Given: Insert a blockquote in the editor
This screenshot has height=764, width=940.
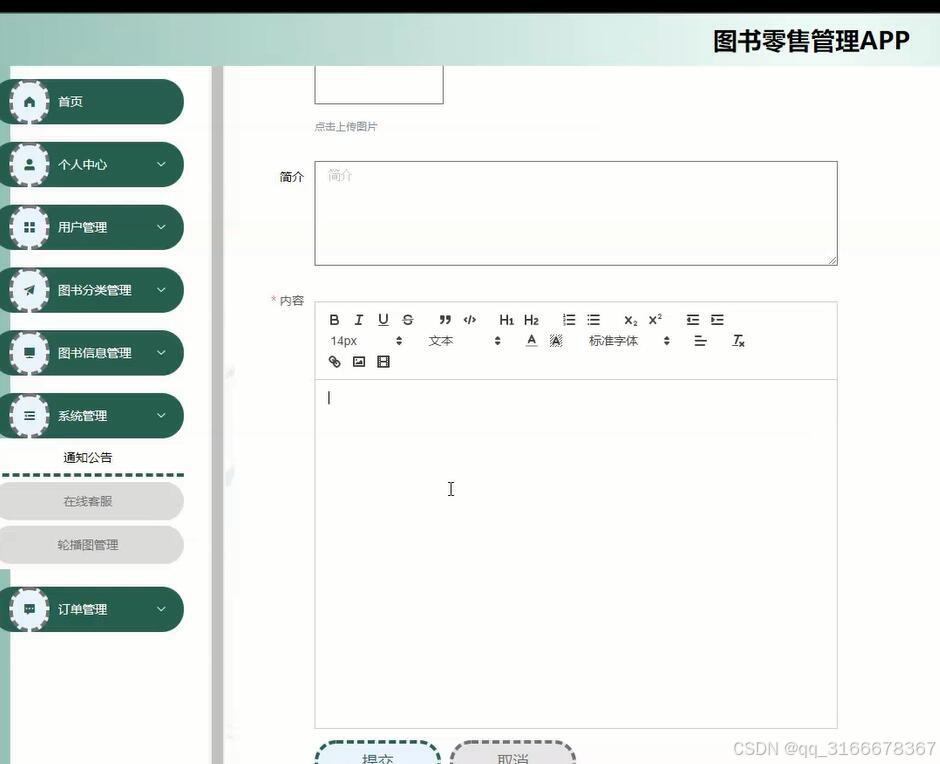Looking at the screenshot, I should coord(445,320).
